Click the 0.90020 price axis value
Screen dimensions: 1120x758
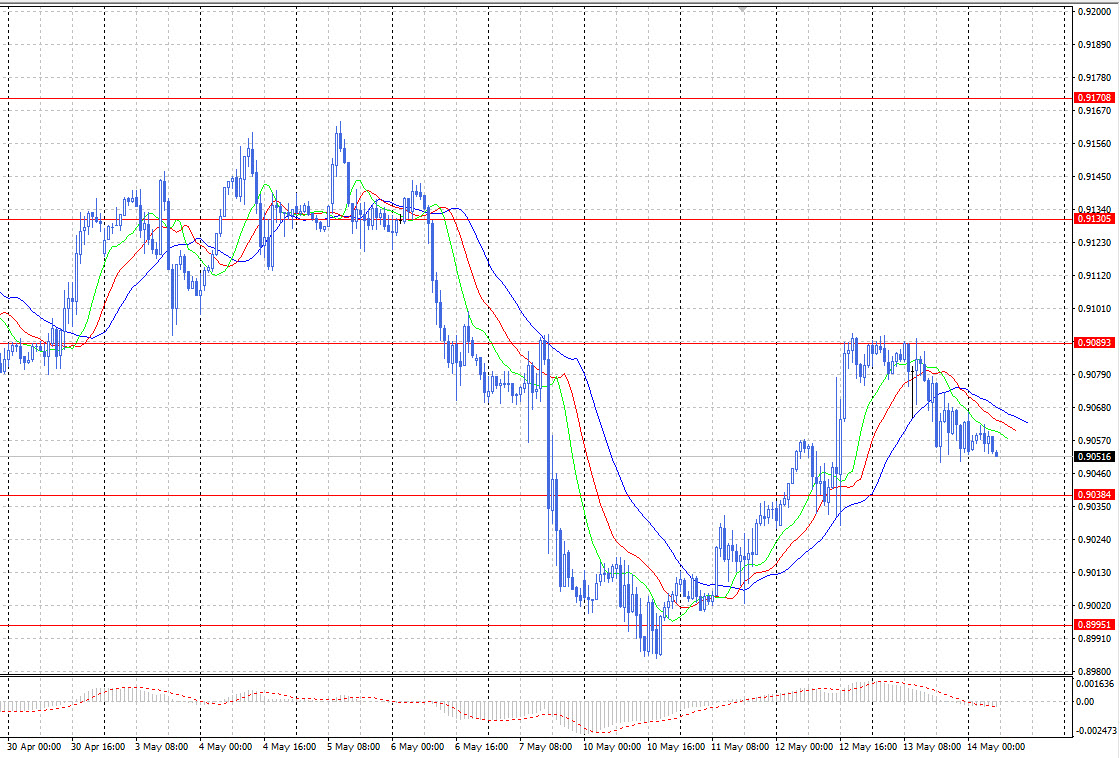point(1094,606)
